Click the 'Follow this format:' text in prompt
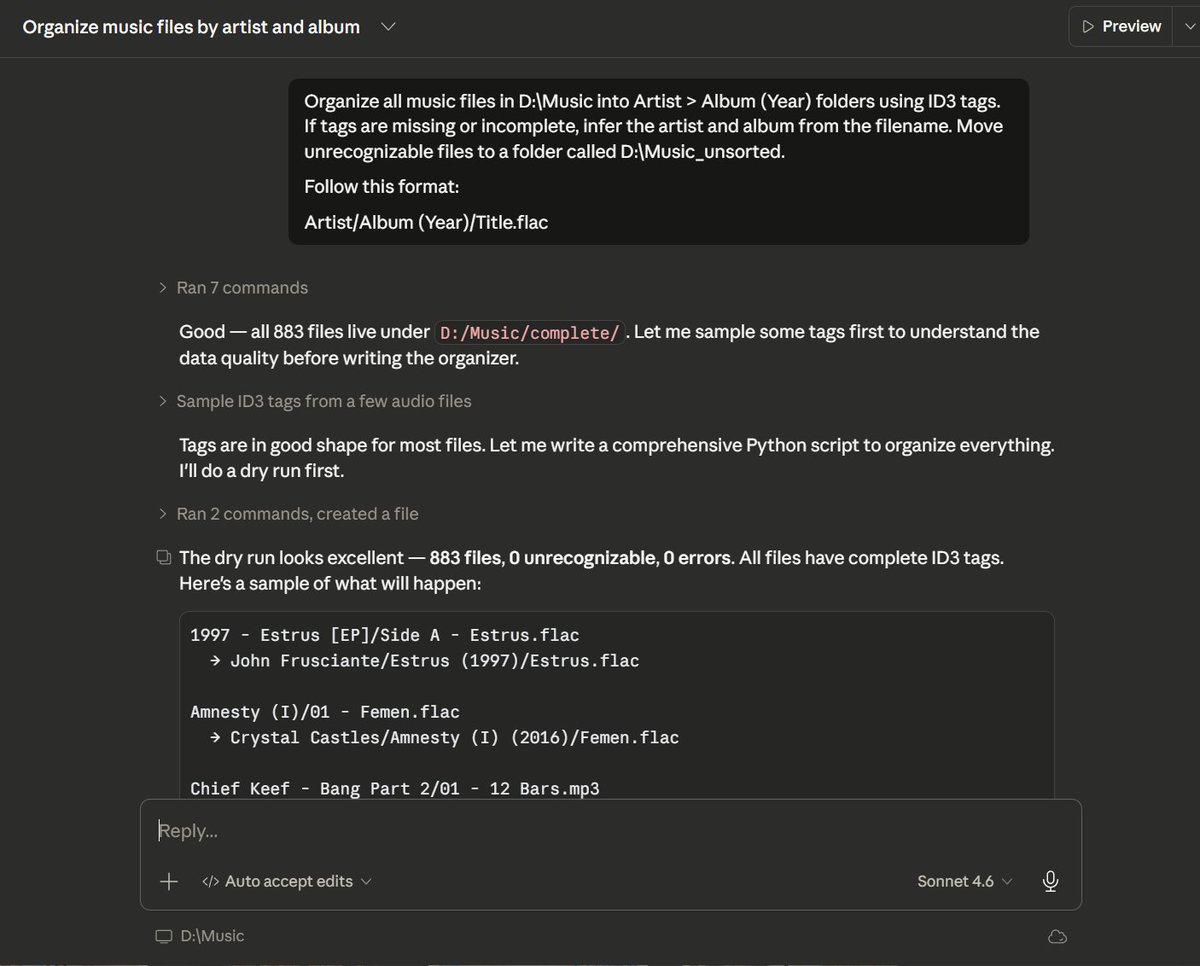Screen dimensions: 1200x966 tap(381, 187)
